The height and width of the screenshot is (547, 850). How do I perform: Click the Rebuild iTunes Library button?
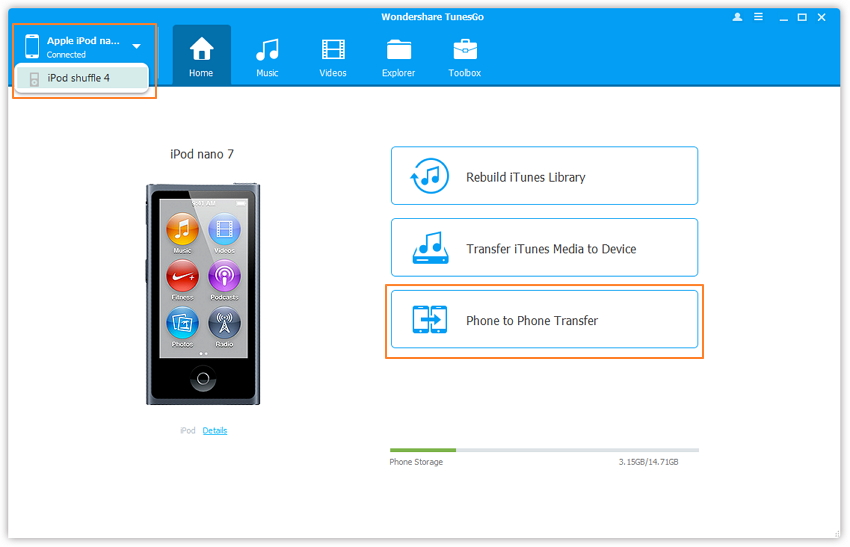[x=544, y=177]
